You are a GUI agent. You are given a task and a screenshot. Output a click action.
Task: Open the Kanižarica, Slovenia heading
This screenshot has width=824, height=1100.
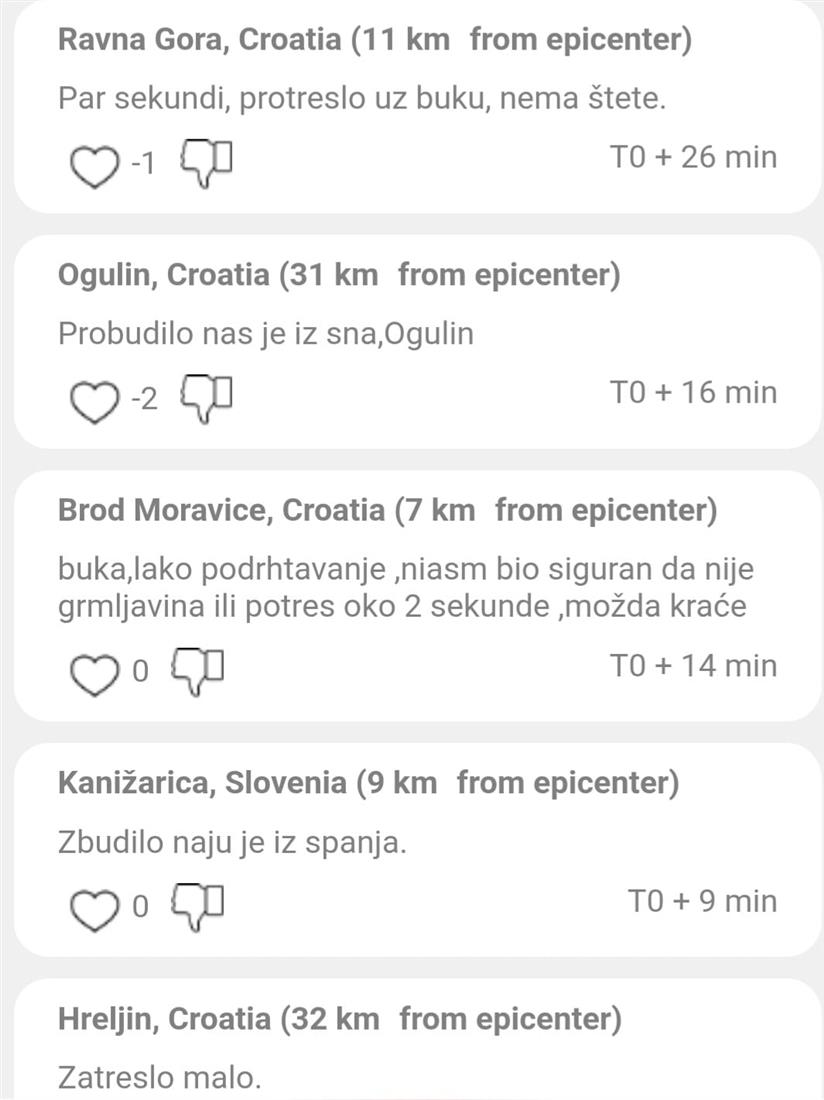(x=368, y=783)
